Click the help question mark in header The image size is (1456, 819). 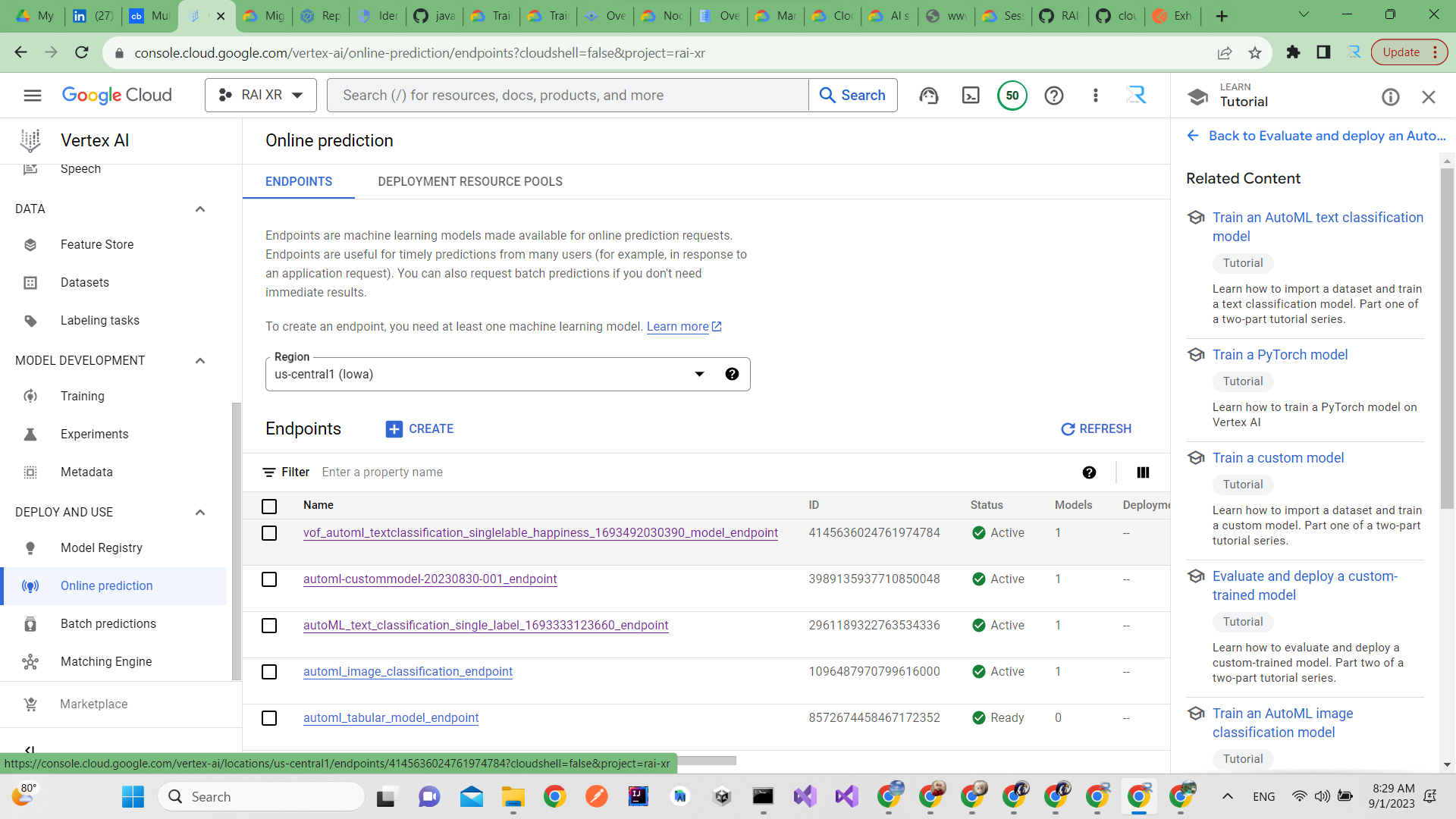tap(1053, 96)
